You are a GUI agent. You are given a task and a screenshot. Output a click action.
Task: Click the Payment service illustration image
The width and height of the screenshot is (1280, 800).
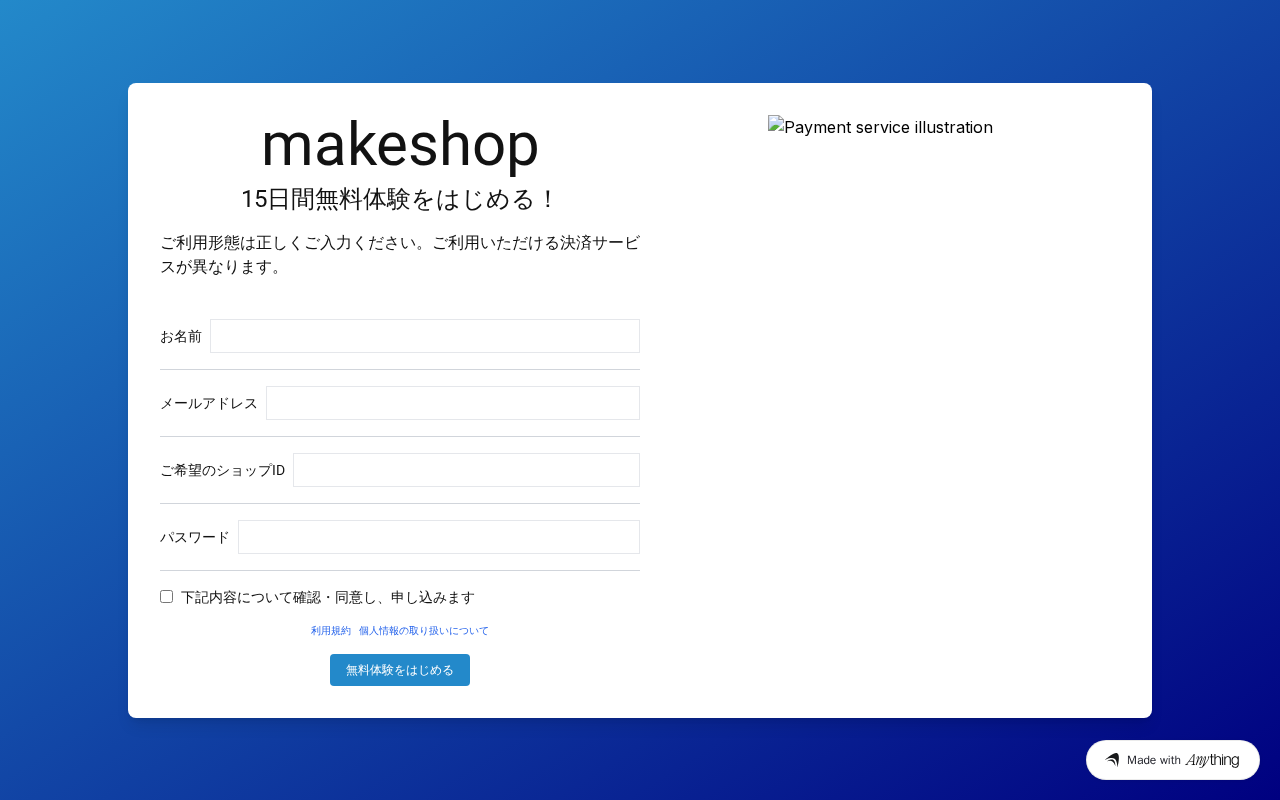[880, 127]
